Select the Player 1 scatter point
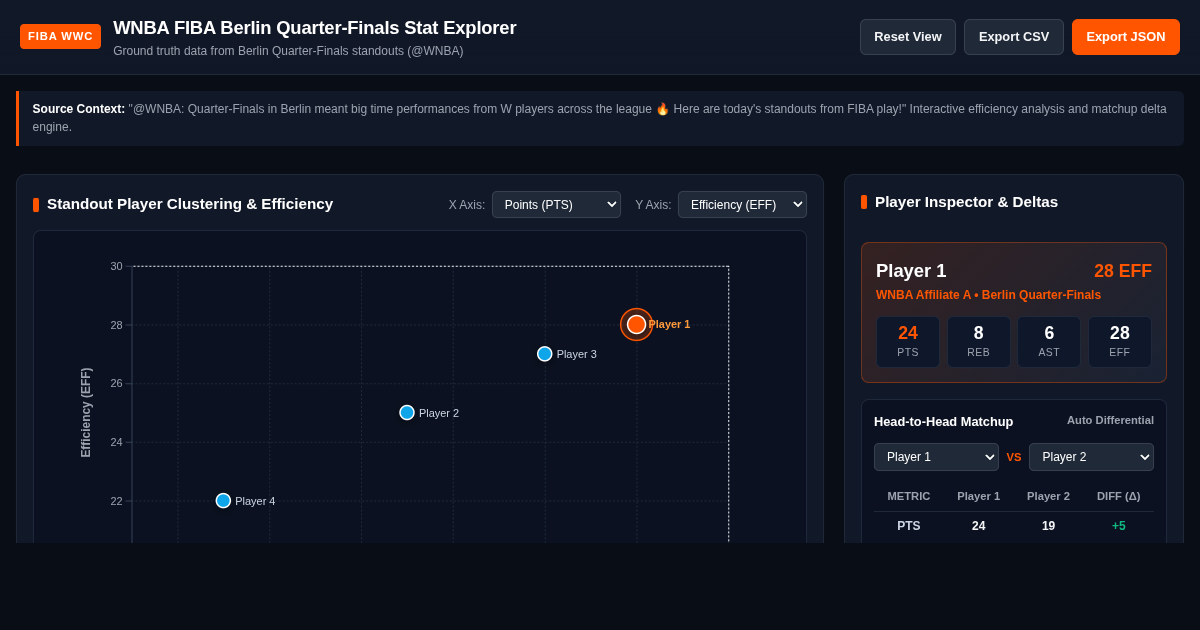The image size is (1200, 630). coord(636,324)
